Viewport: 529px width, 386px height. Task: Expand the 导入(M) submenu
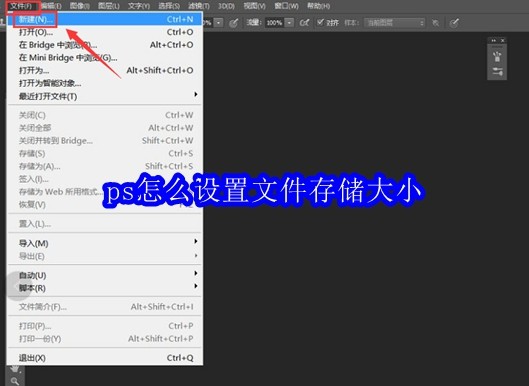[105, 243]
